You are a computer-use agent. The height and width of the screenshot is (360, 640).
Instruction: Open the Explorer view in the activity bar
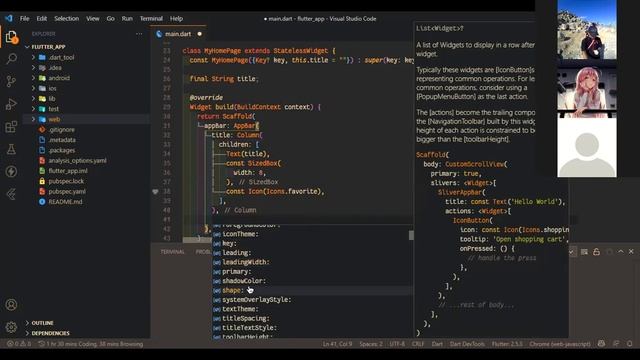coord(11,37)
